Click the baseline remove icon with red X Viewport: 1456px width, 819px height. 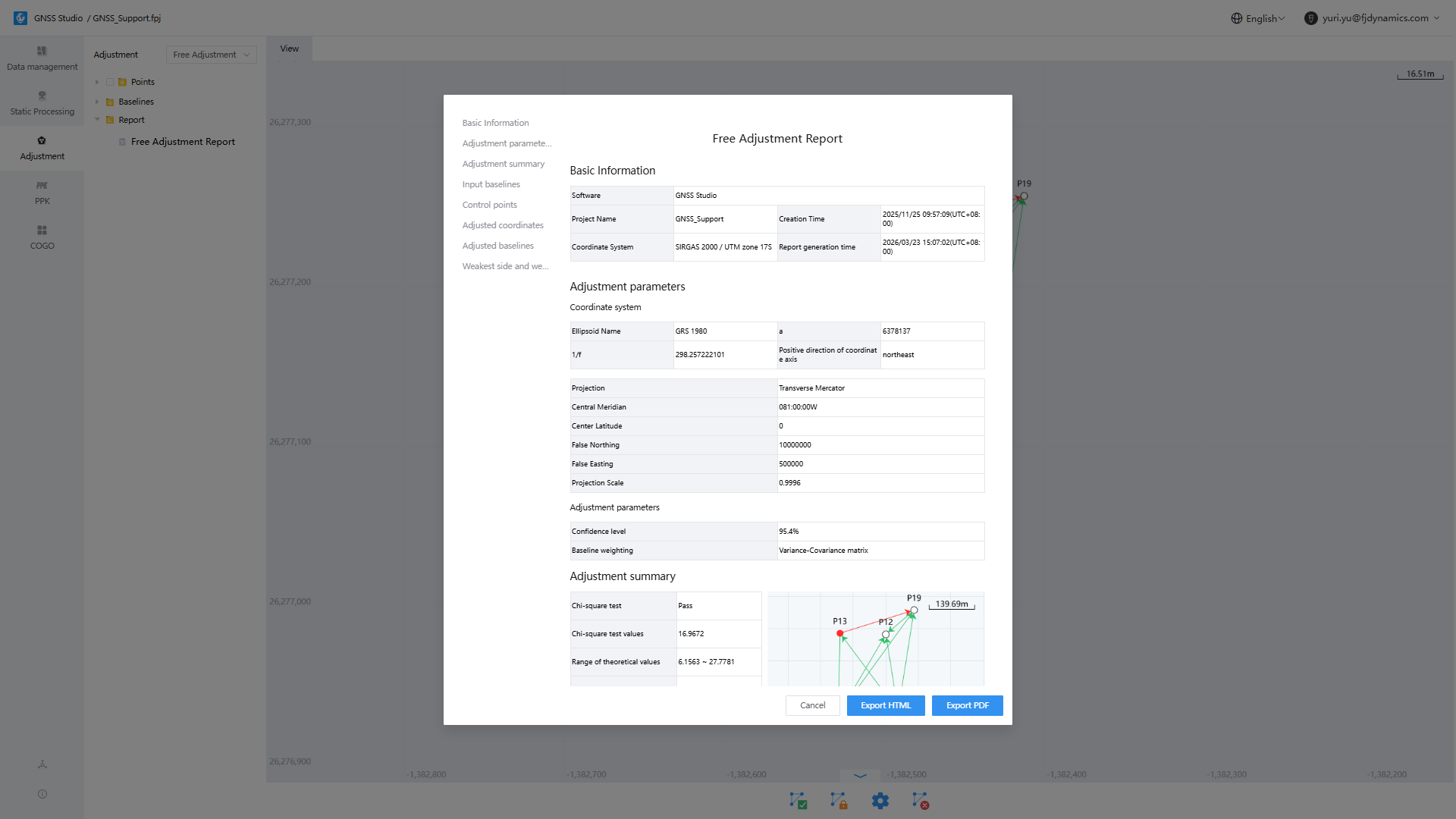[x=920, y=800]
